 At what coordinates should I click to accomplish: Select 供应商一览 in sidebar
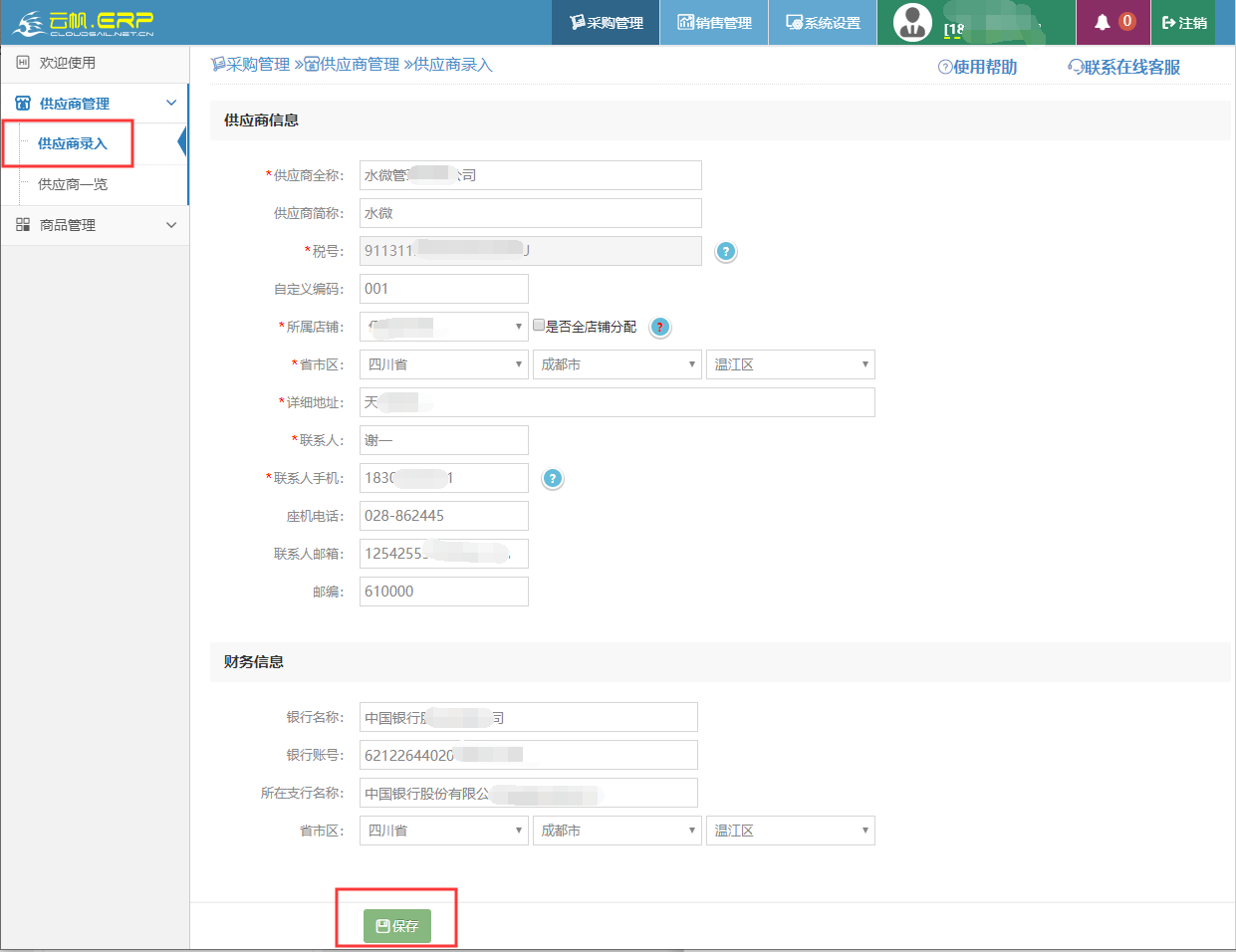pos(73,184)
